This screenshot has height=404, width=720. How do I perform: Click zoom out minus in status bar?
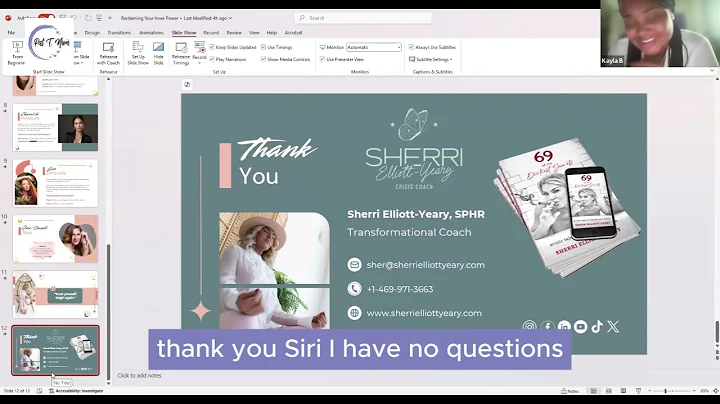[650, 391]
